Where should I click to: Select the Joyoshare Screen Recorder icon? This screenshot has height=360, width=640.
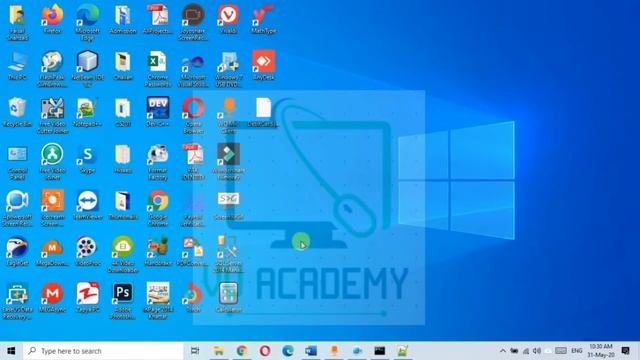coord(193,22)
